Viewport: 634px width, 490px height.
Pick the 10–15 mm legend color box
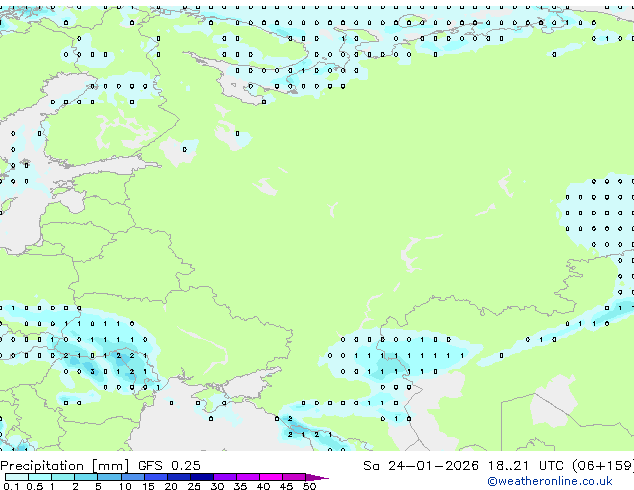pyautogui.click(x=133, y=477)
